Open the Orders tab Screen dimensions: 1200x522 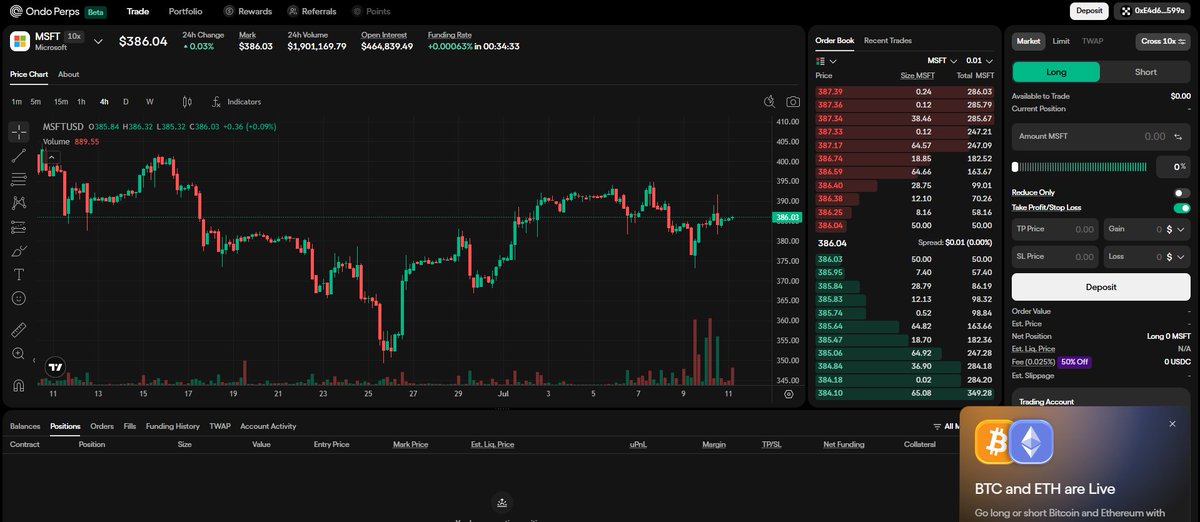[102, 426]
